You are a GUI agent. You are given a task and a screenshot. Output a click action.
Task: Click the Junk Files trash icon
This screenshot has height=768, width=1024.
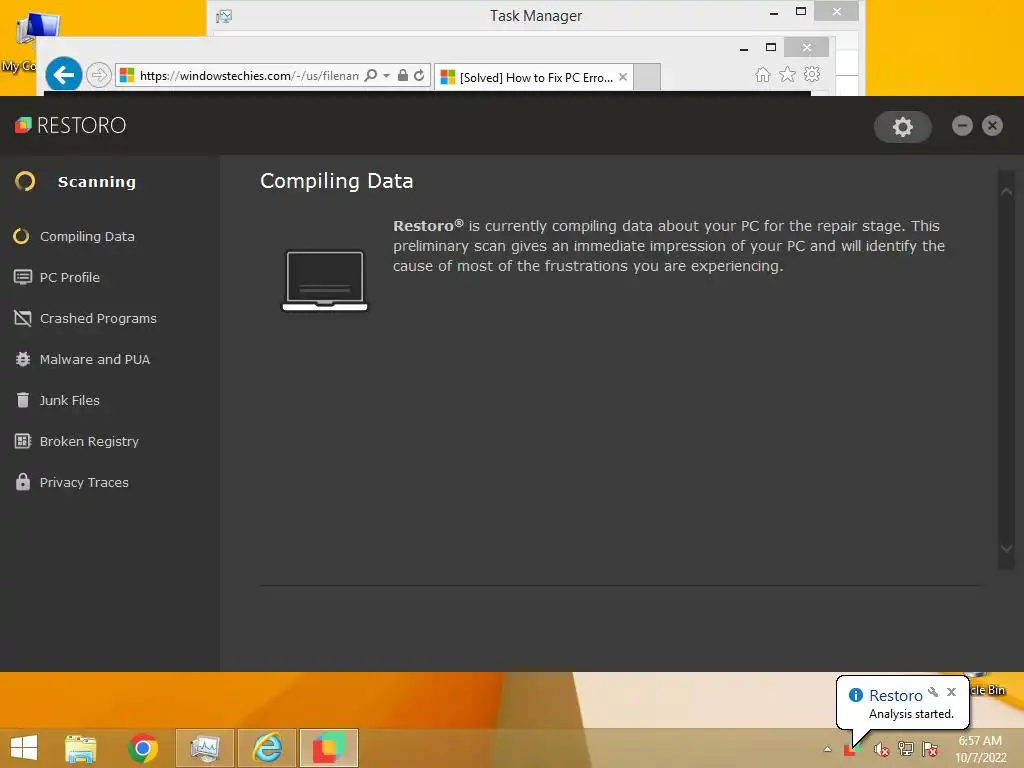(x=23, y=400)
